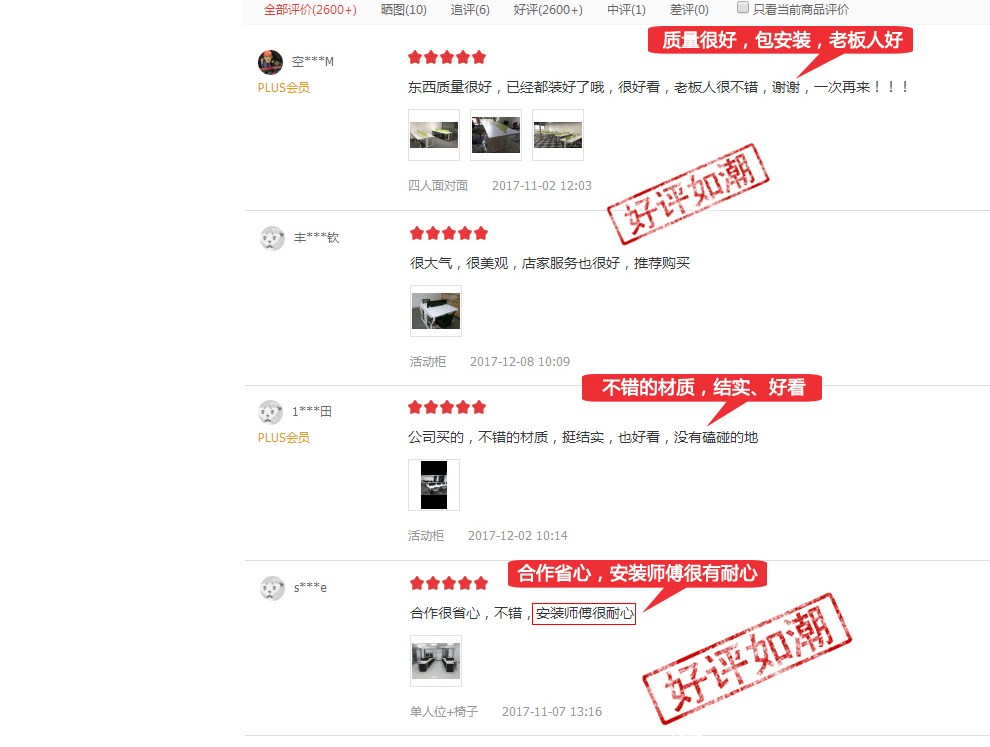
Task: Click the PLUS会员 badge under 空***M
Action: (x=283, y=88)
